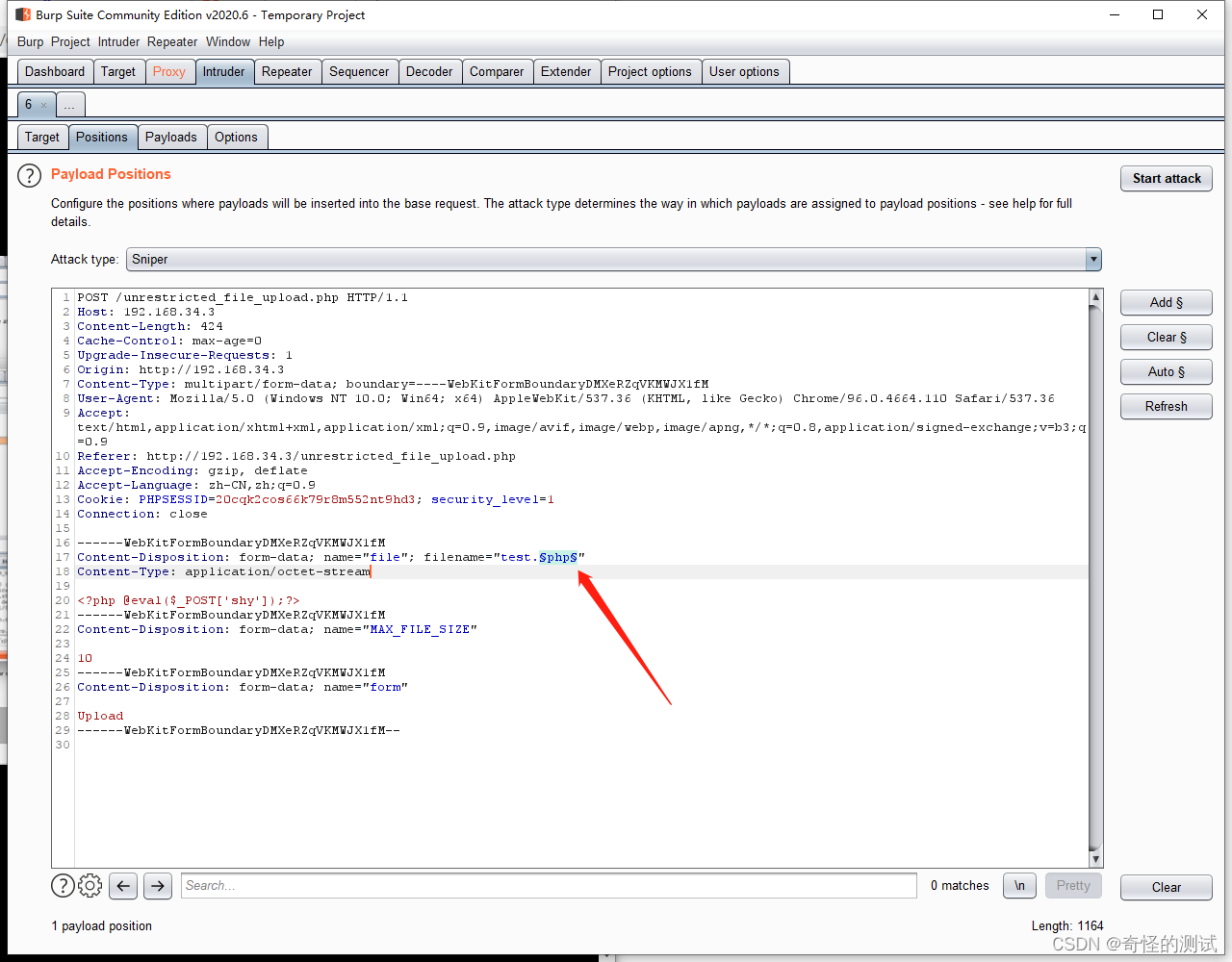Switch to the Decoder tab

coord(429,72)
